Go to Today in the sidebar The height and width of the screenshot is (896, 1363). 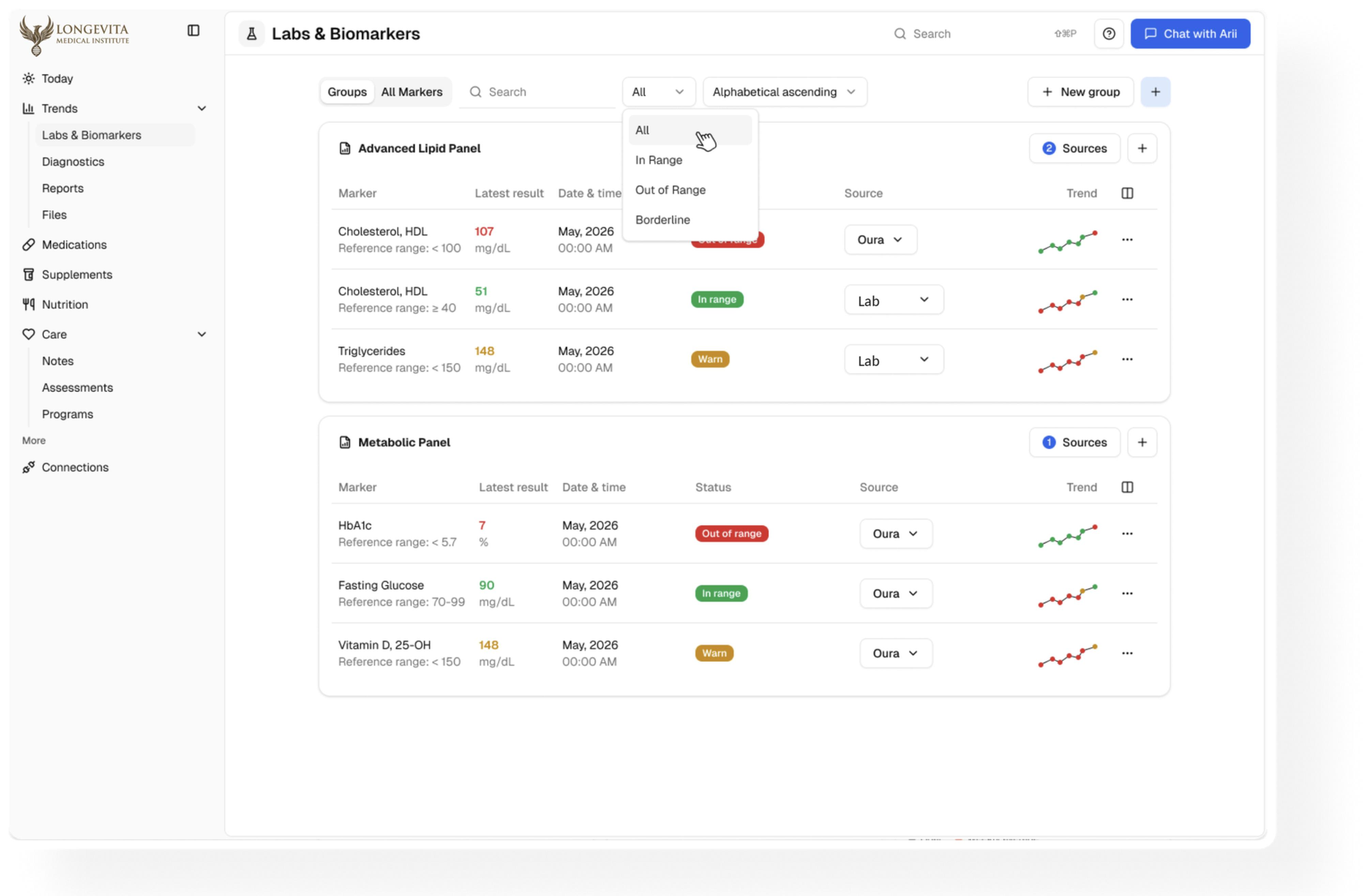pyautogui.click(x=57, y=79)
